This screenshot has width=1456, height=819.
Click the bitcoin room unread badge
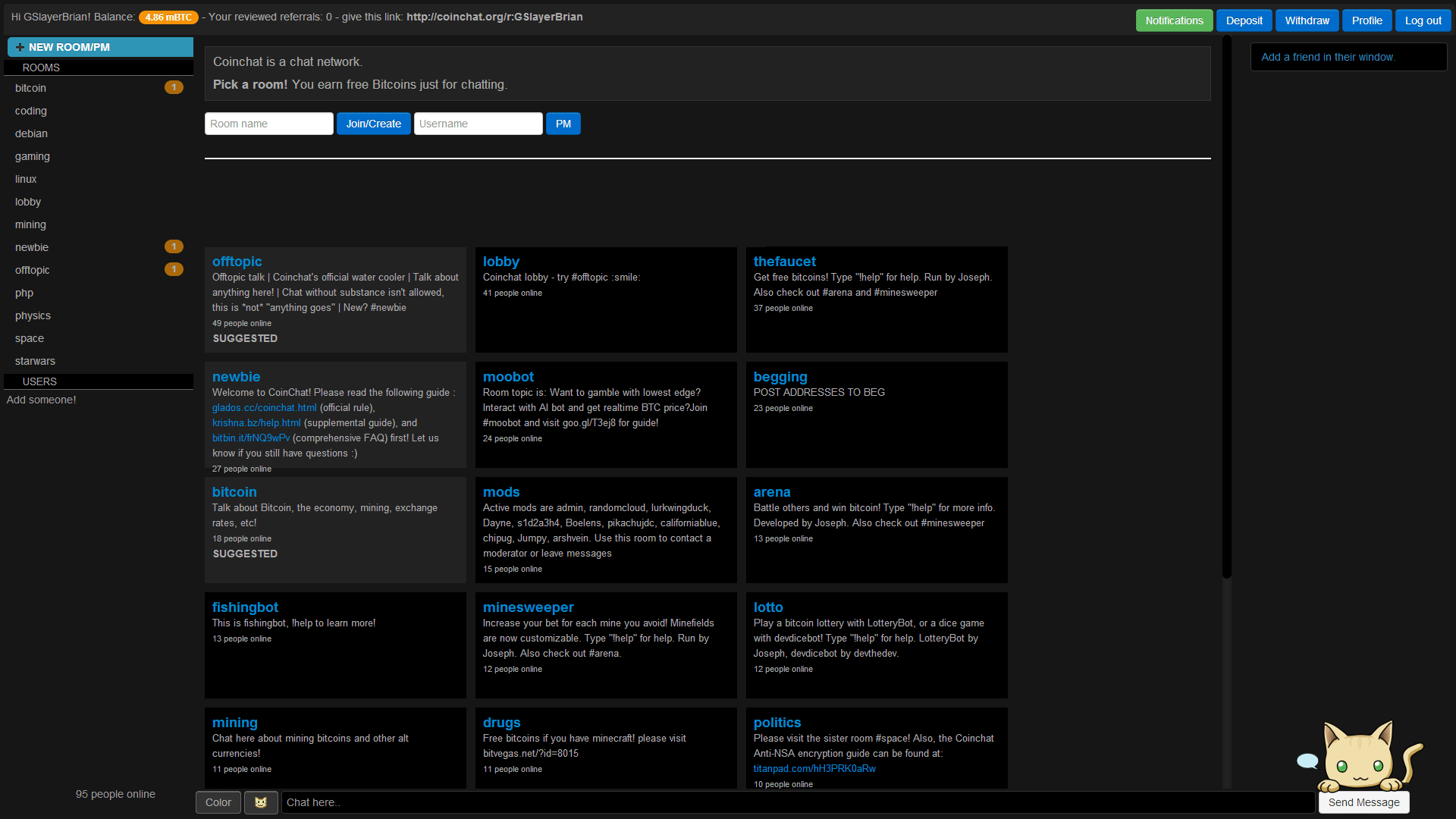click(x=174, y=87)
